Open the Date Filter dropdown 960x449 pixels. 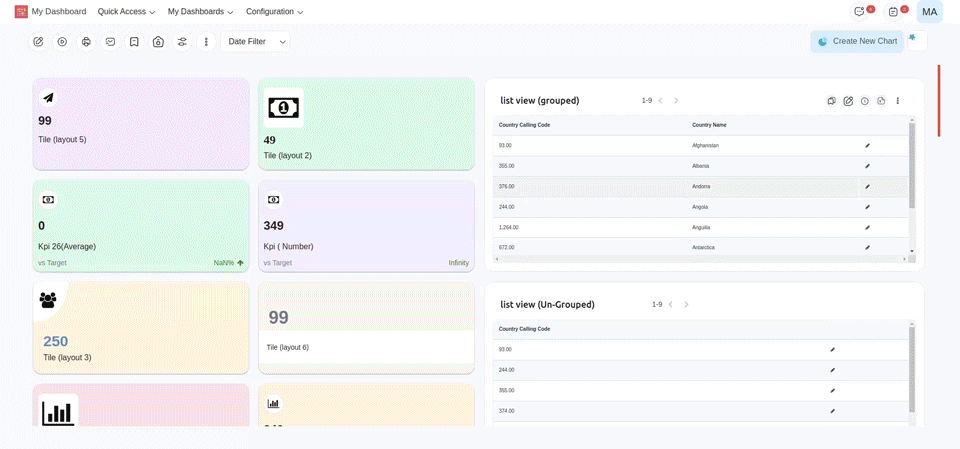[256, 42]
